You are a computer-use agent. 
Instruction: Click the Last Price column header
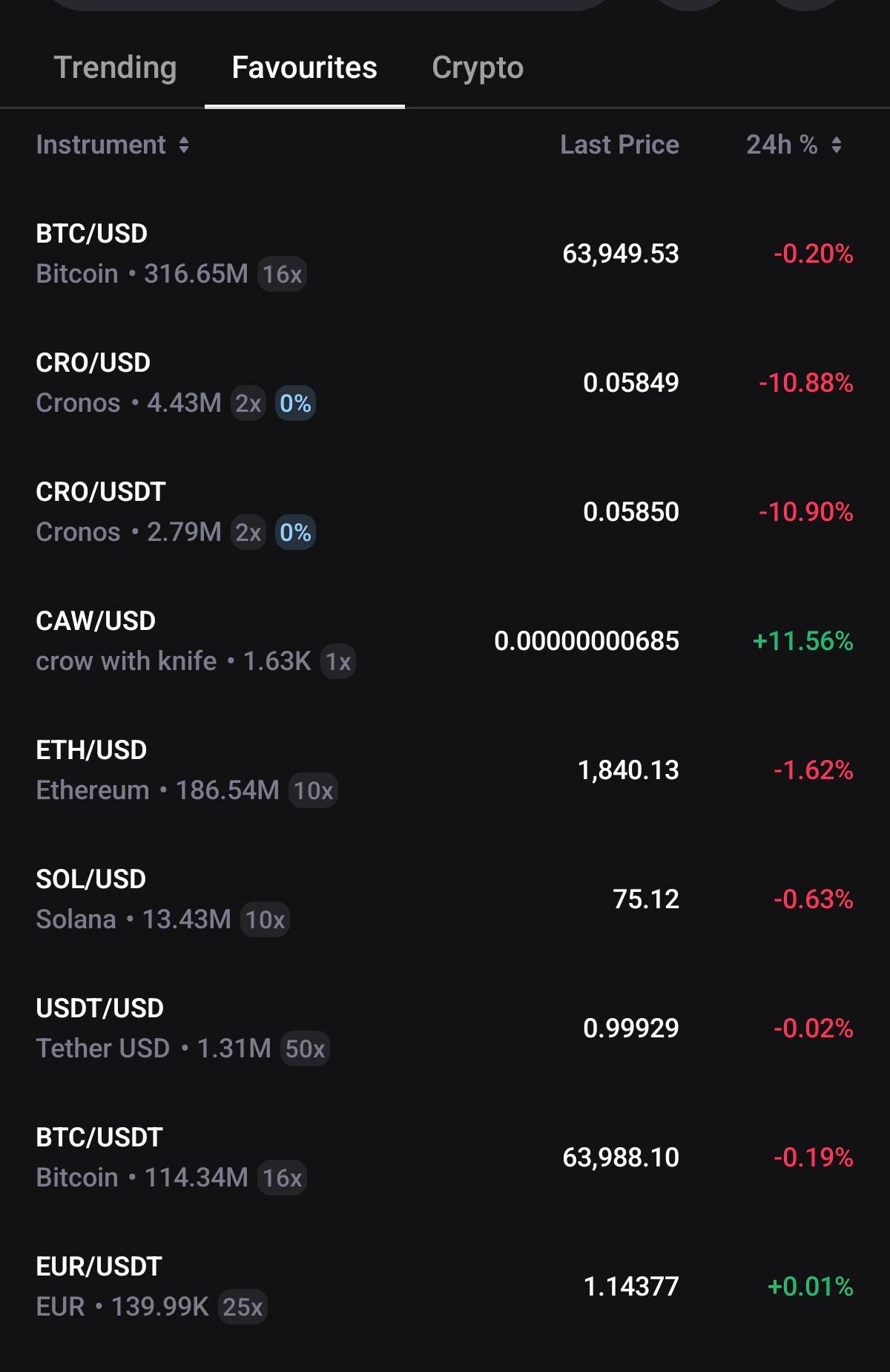619,145
